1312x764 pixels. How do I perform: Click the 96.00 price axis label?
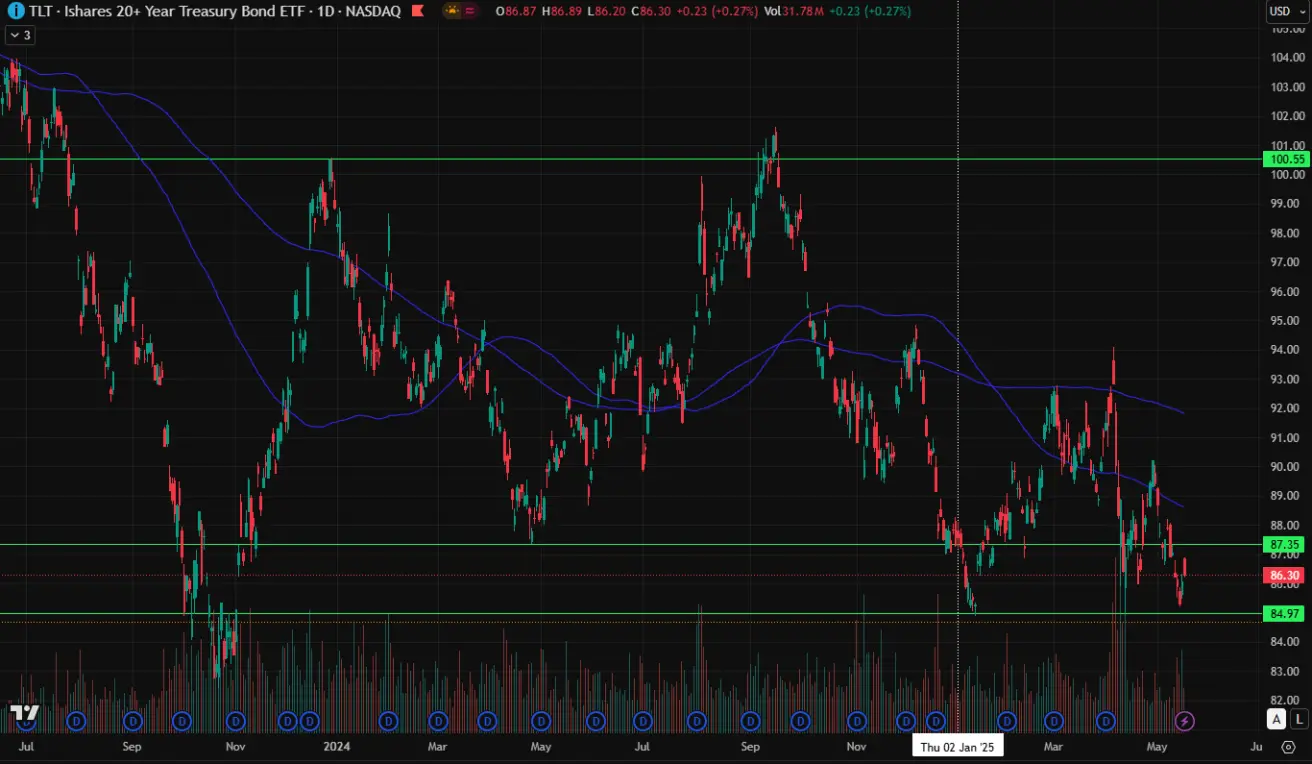(1286, 291)
